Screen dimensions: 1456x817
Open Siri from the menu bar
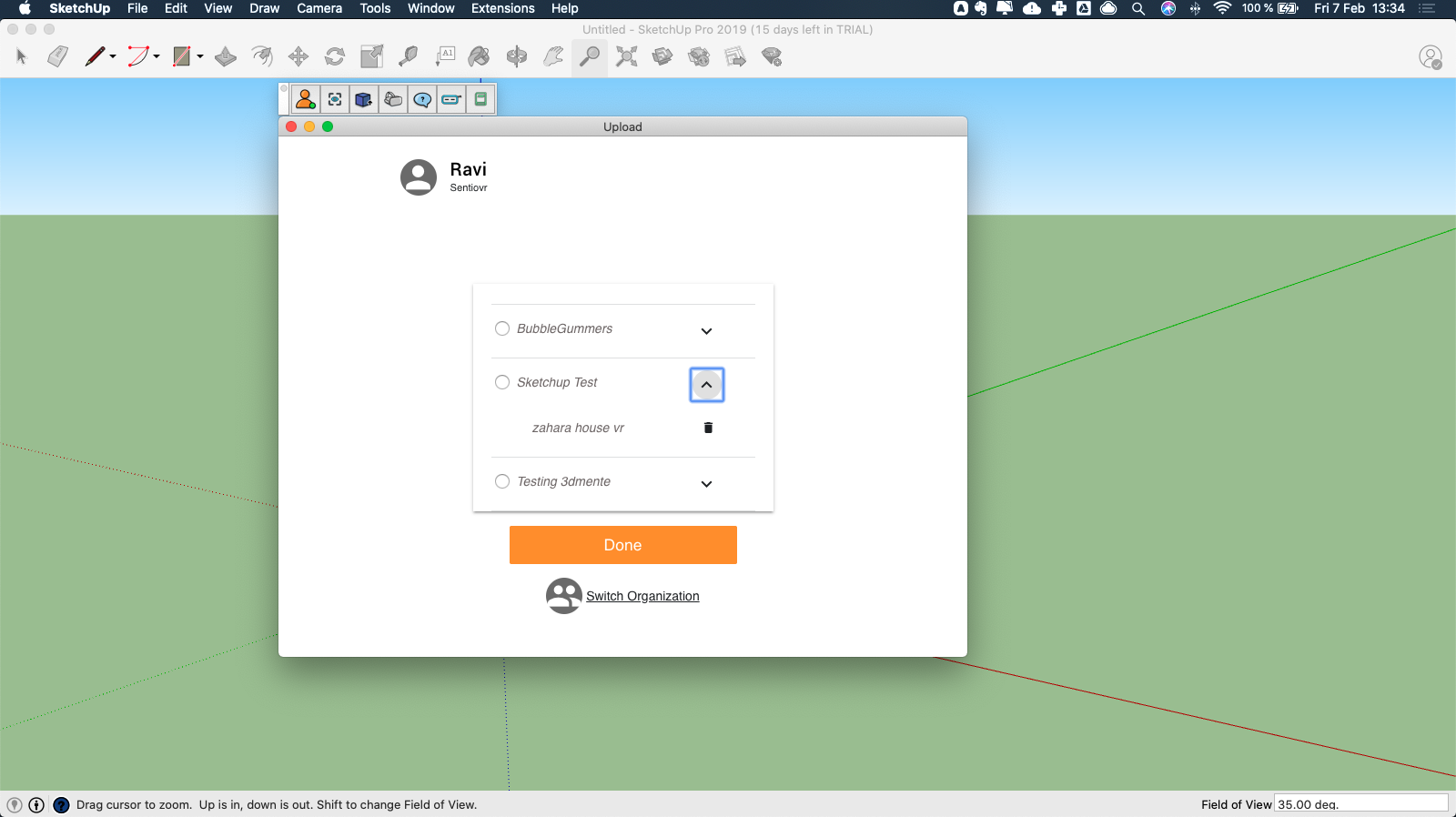point(1168,8)
